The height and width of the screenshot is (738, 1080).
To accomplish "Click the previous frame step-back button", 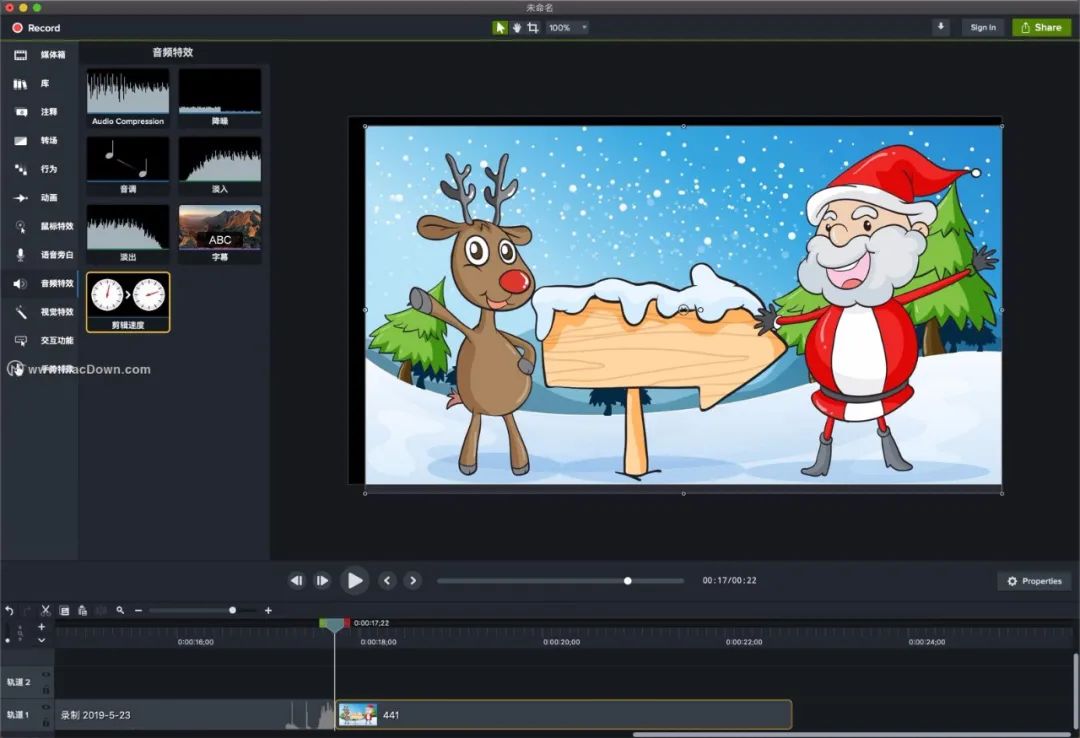I will [x=297, y=581].
